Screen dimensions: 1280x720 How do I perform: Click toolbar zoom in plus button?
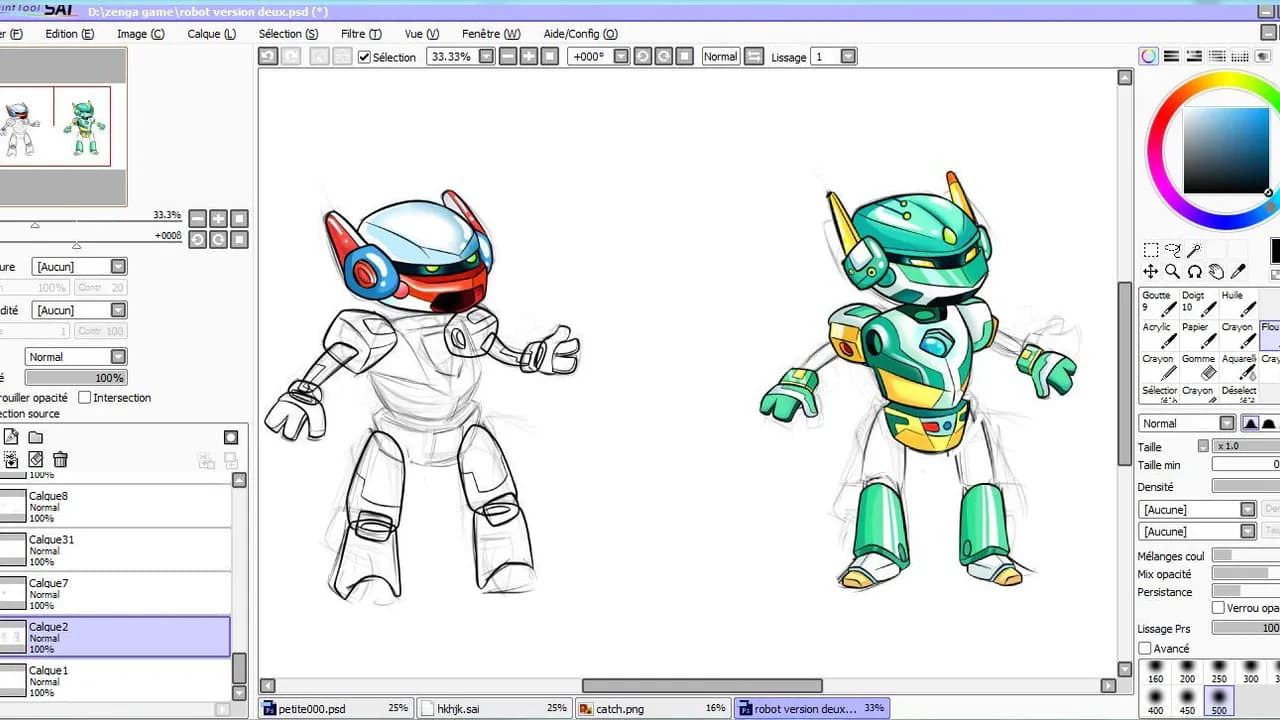pyautogui.click(x=529, y=57)
